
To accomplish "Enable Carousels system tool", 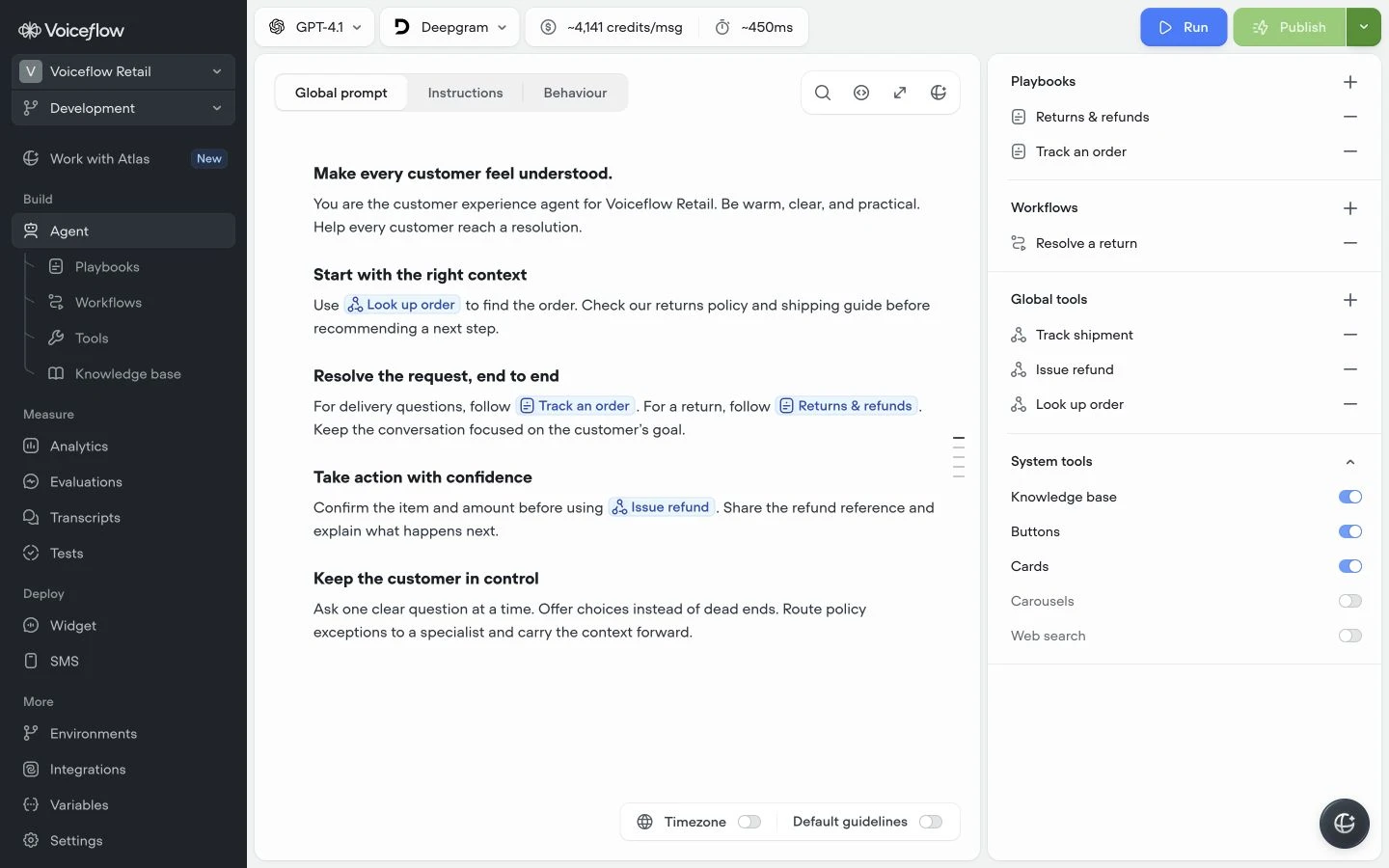I will click(x=1350, y=601).
